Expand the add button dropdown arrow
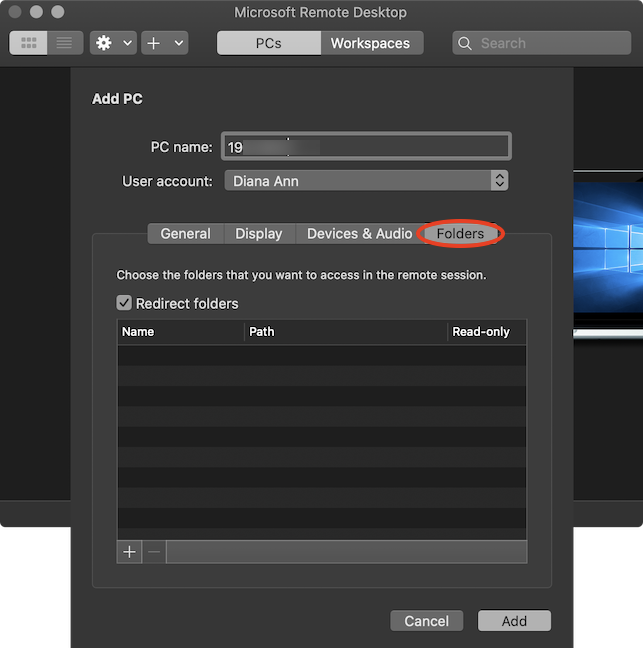643x648 pixels. point(179,43)
